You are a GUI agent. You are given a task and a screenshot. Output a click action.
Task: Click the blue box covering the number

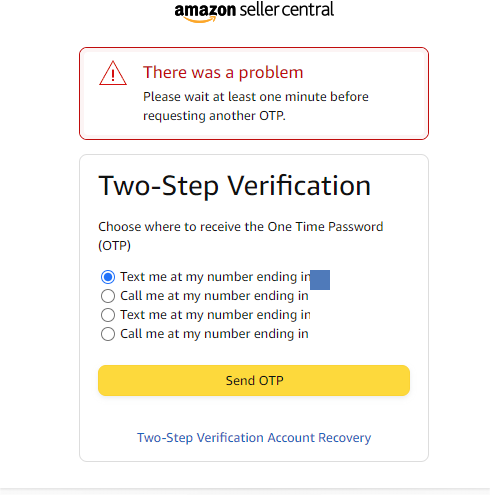[320, 280]
